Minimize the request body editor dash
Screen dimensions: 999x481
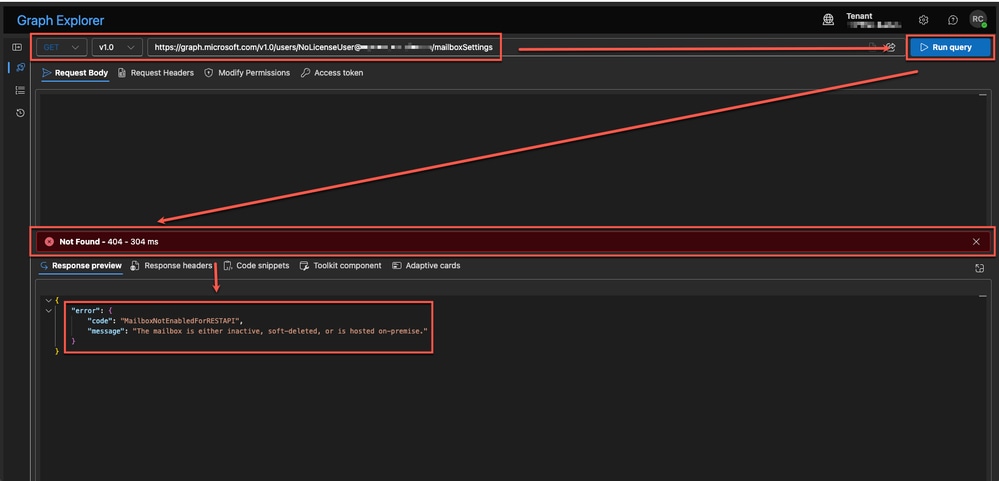(982, 94)
